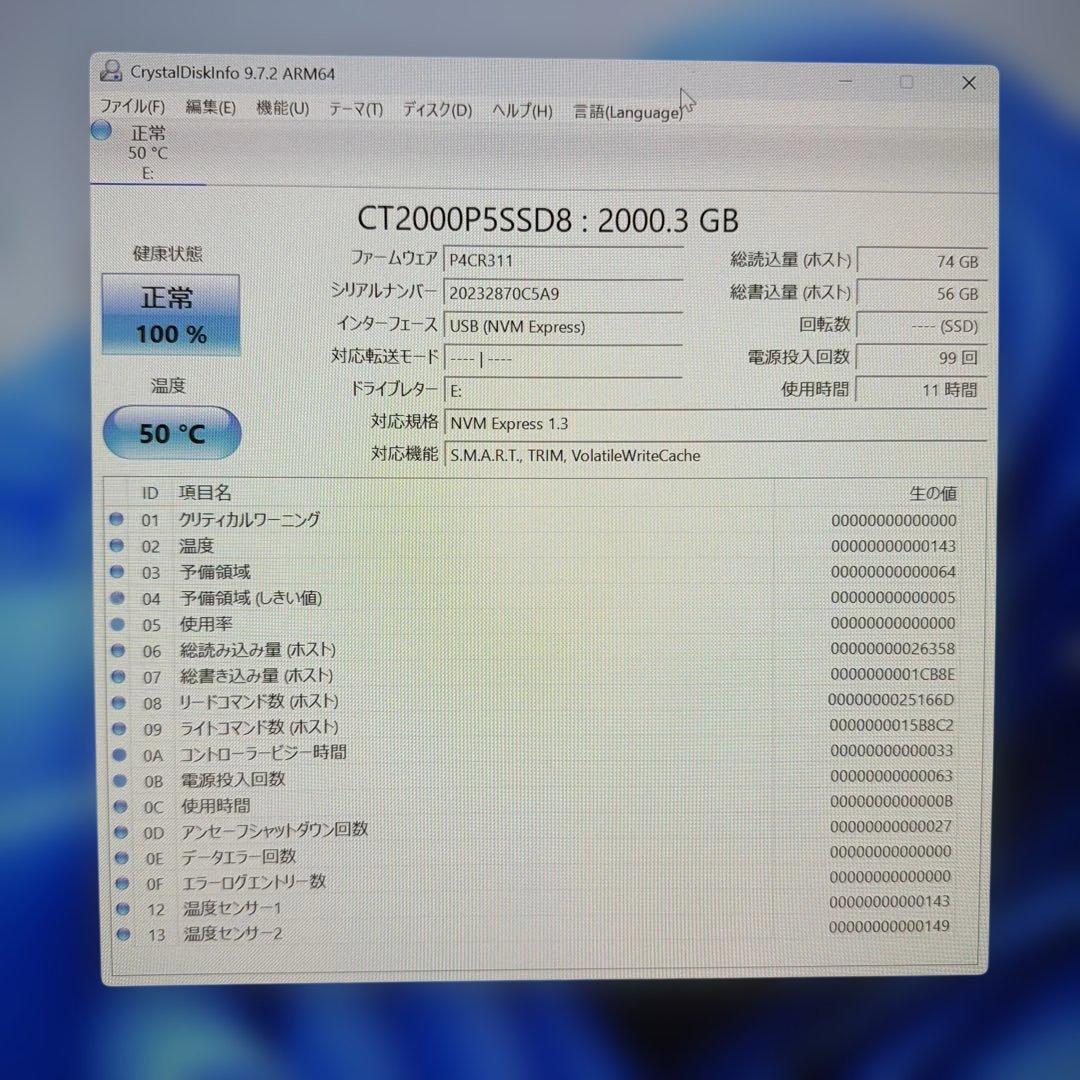Click the 正常 100% health status badge
1080x1080 pixels.
click(170, 315)
